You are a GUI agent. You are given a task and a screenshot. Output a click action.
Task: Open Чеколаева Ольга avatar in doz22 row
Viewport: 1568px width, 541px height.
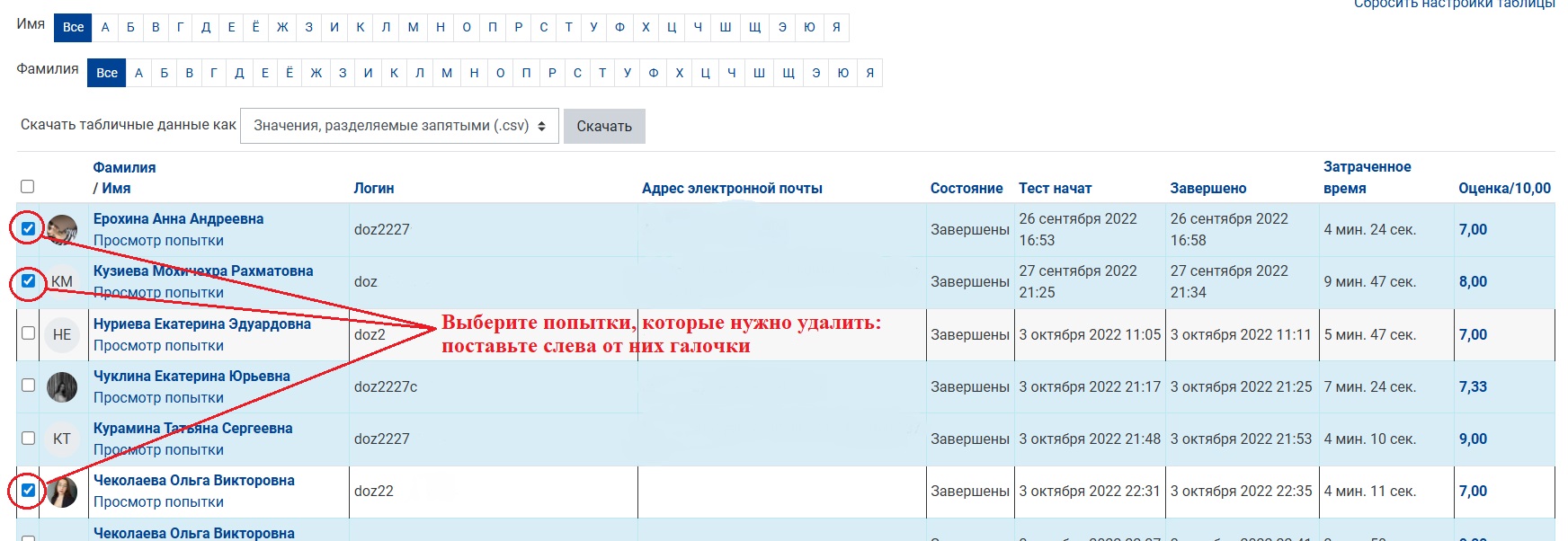click(x=62, y=492)
